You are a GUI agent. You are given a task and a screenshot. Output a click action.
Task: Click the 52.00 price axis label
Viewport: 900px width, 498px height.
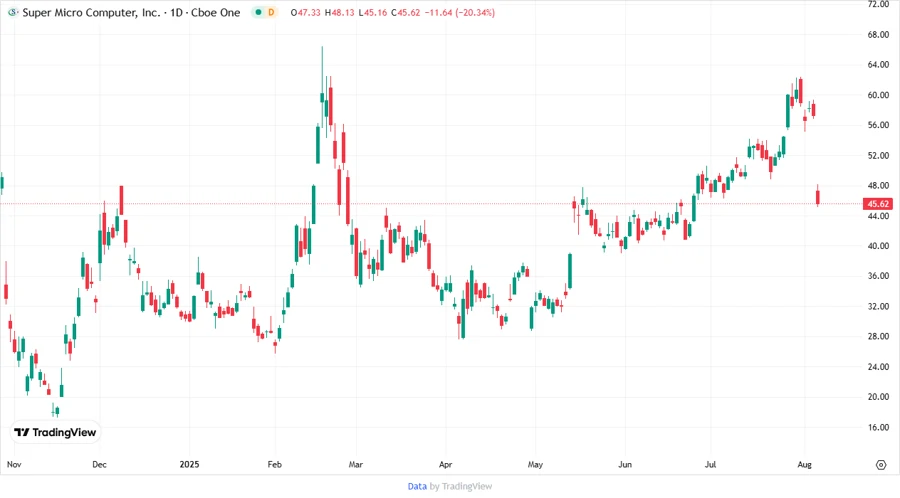click(878, 155)
